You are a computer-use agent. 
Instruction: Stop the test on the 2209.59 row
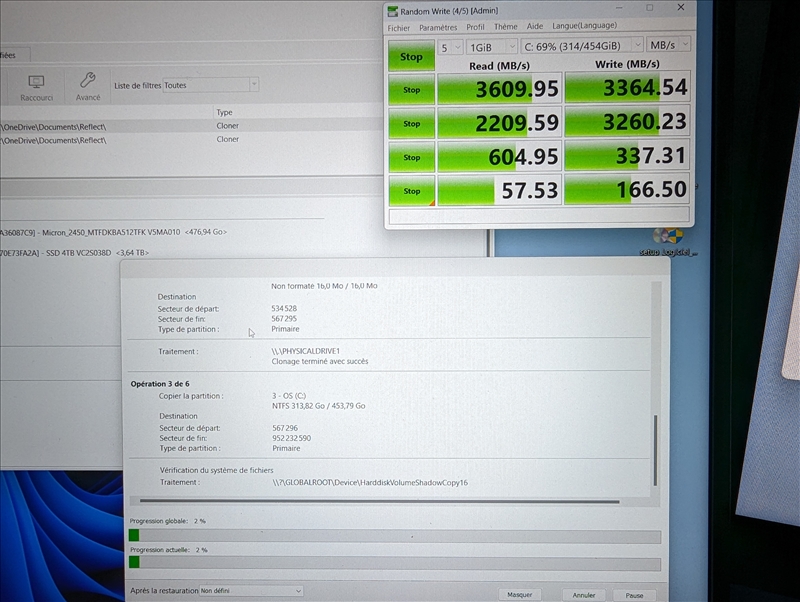411,123
